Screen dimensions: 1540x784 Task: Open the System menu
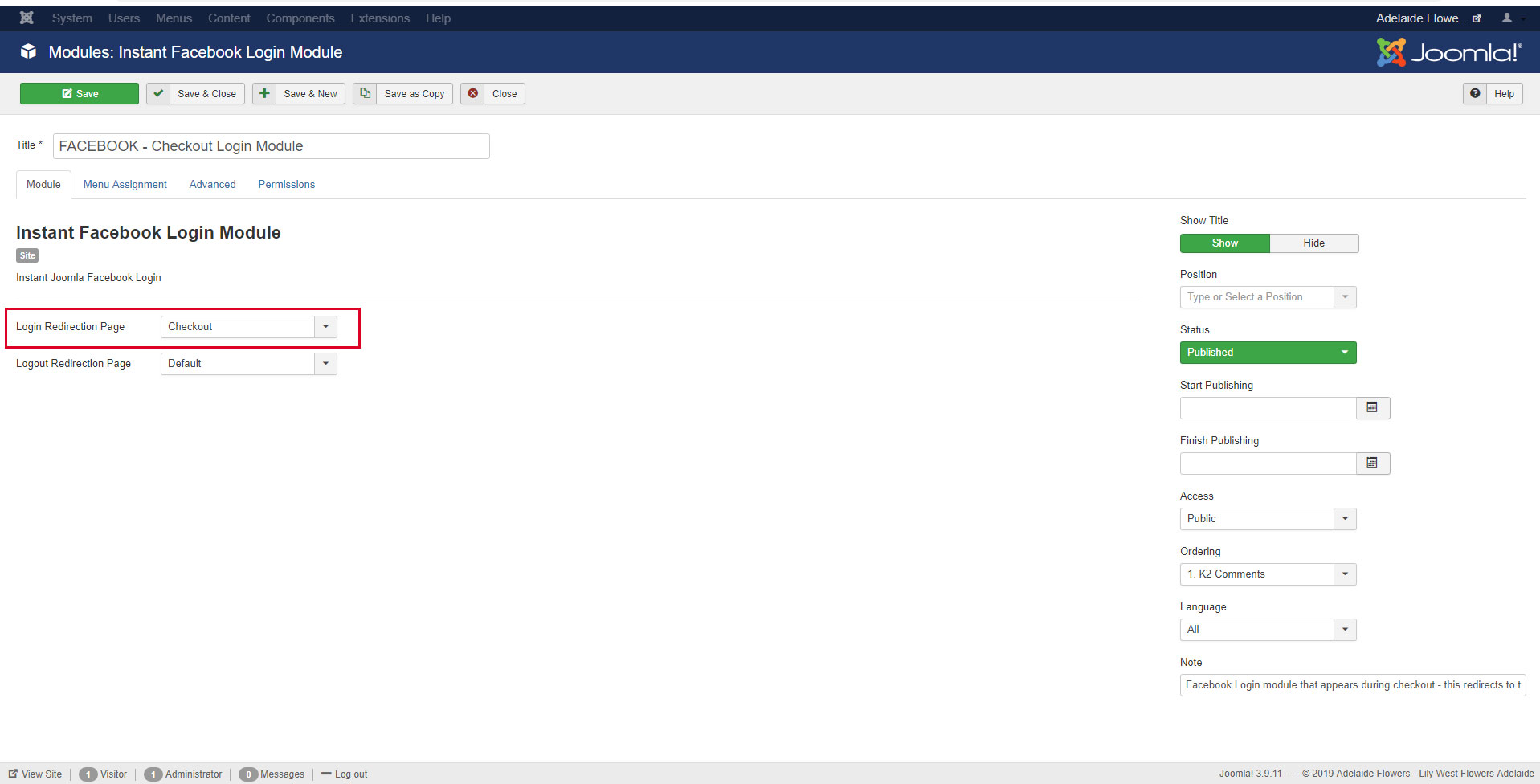(72, 18)
